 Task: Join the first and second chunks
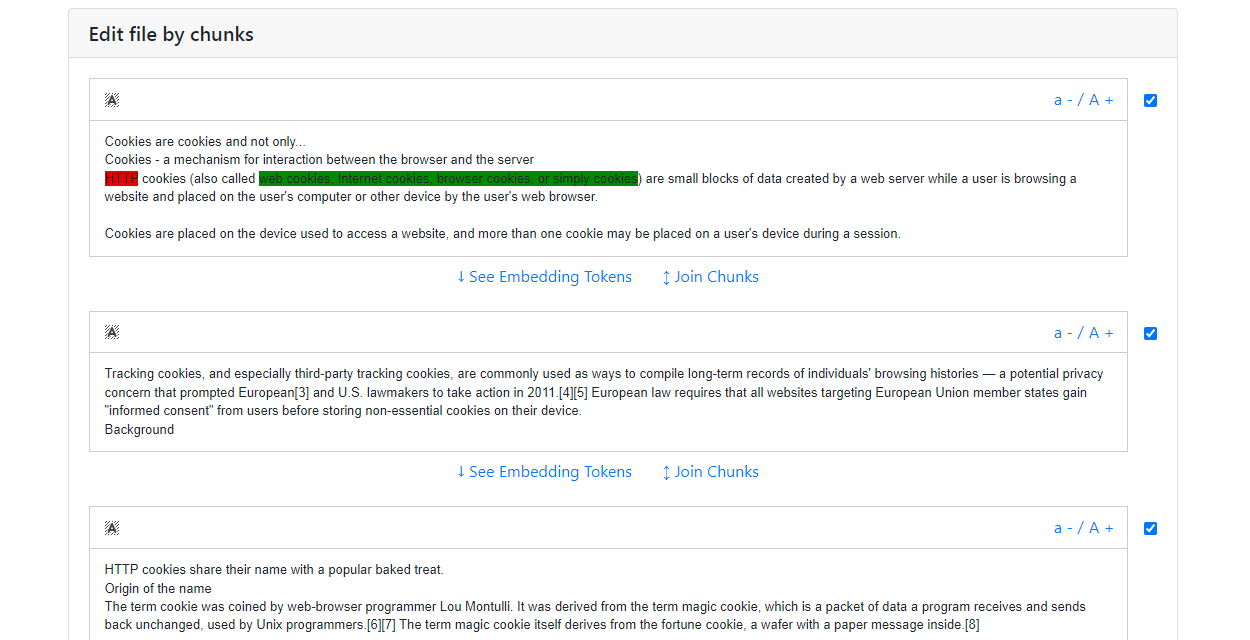710,277
